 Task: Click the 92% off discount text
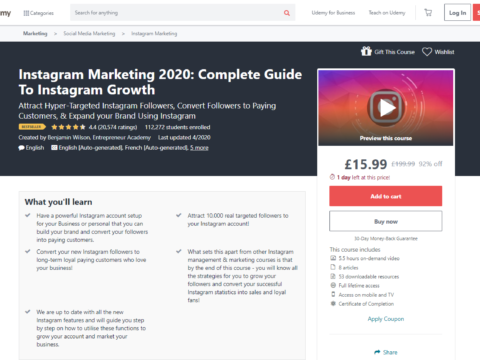(430, 164)
